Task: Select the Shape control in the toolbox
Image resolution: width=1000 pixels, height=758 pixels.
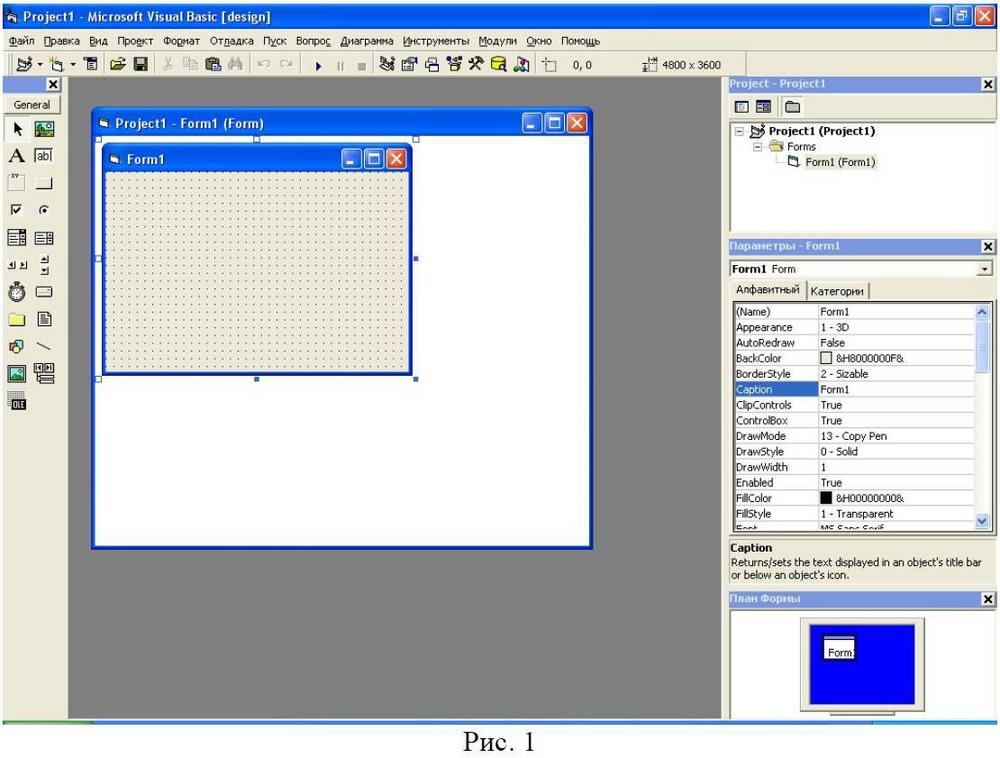Action: pos(17,346)
